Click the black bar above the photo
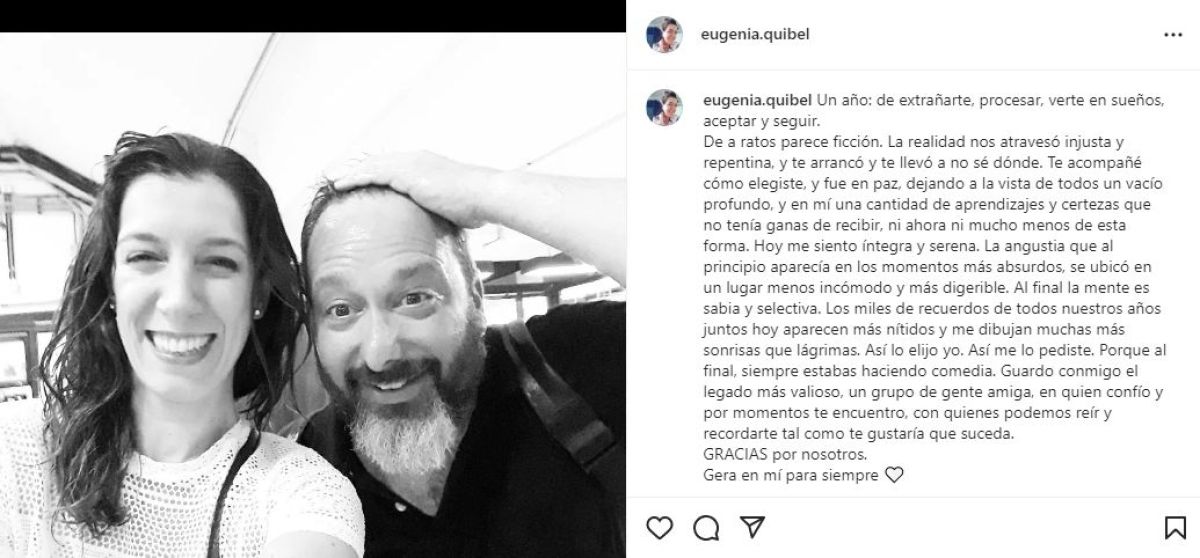1200x558 pixels. pyautogui.click(x=313, y=16)
